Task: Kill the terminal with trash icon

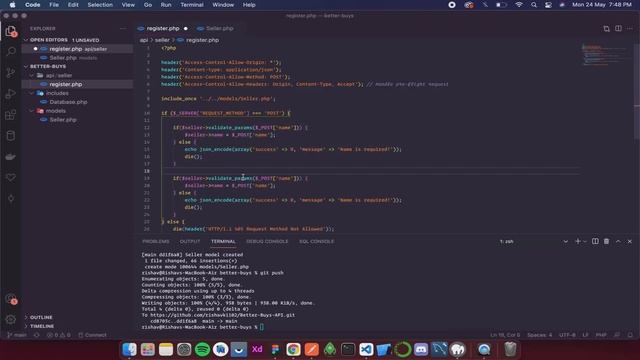Action: coord(607,241)
